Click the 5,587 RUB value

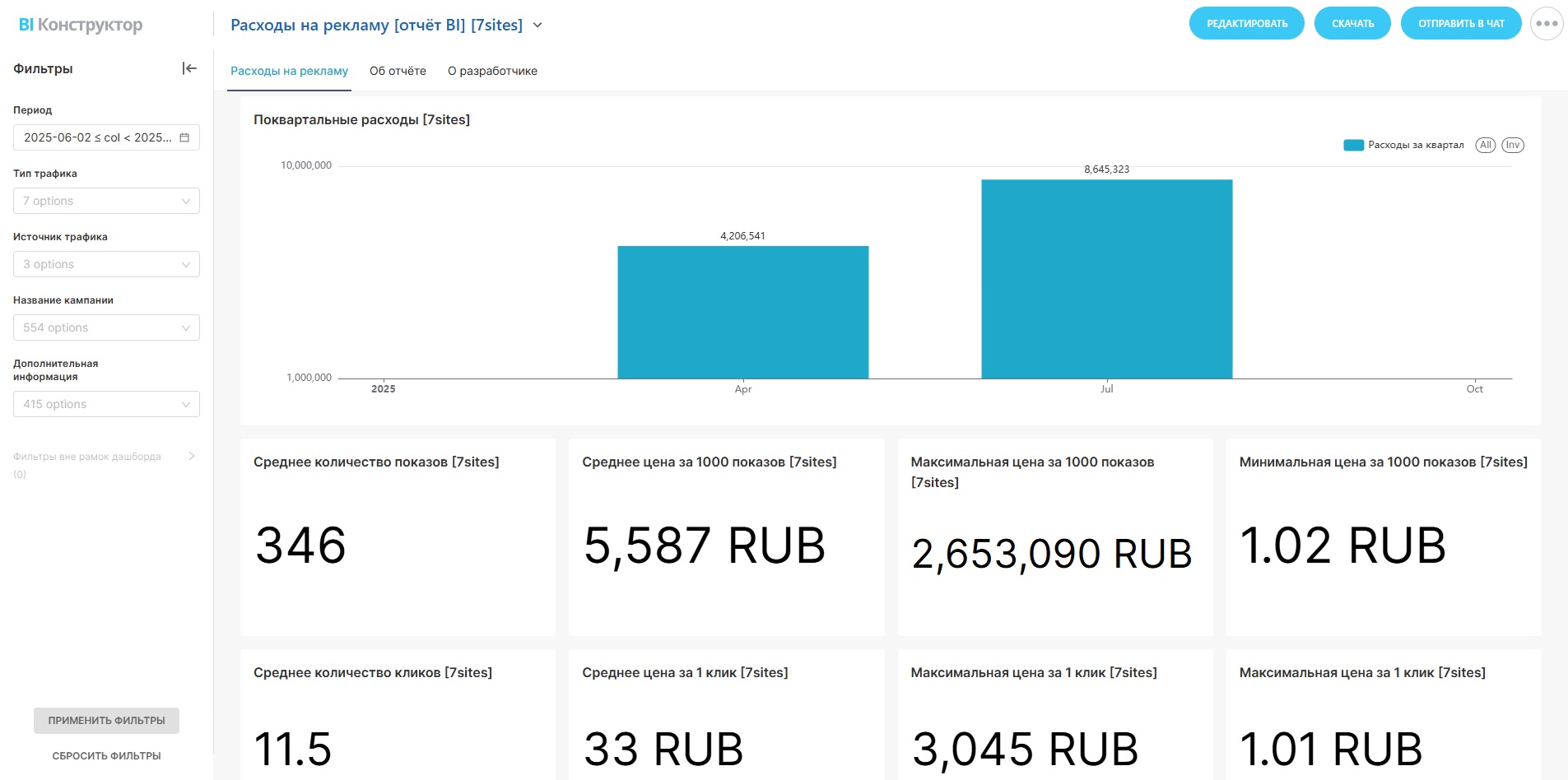pyautogui.click(x=704, y=546)
